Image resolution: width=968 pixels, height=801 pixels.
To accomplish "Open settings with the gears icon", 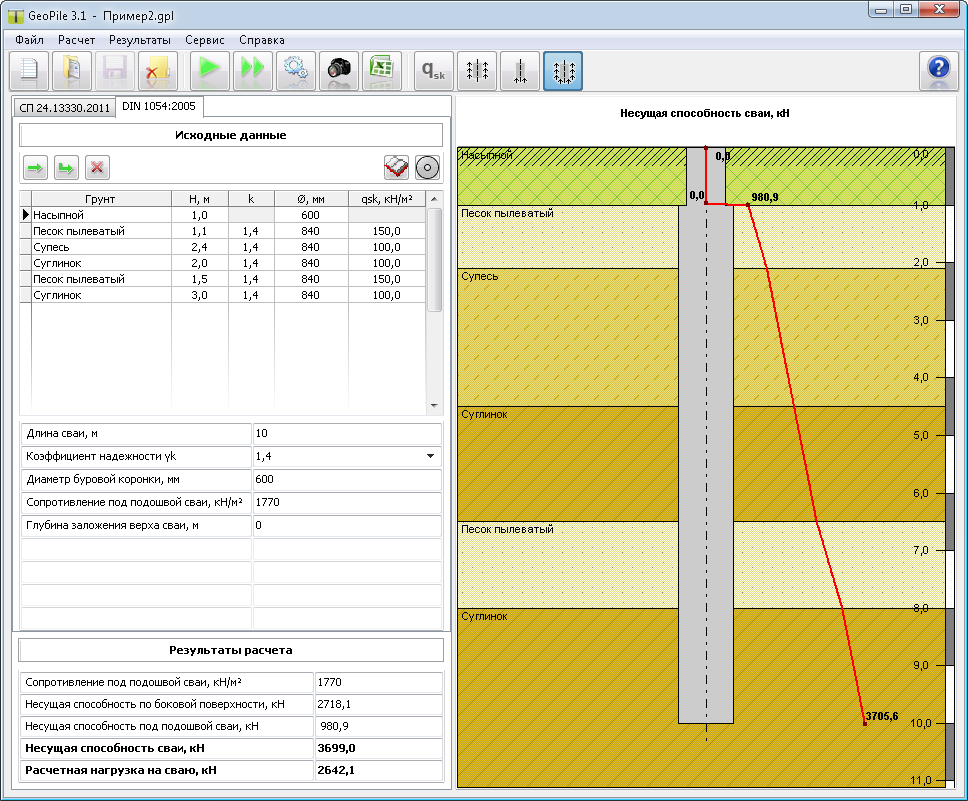I will (x=296, y=71).
